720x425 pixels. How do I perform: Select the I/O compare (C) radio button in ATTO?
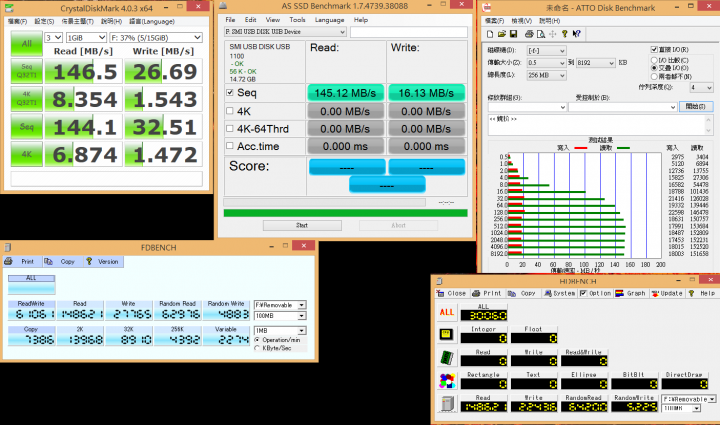[x=654, y=60]
